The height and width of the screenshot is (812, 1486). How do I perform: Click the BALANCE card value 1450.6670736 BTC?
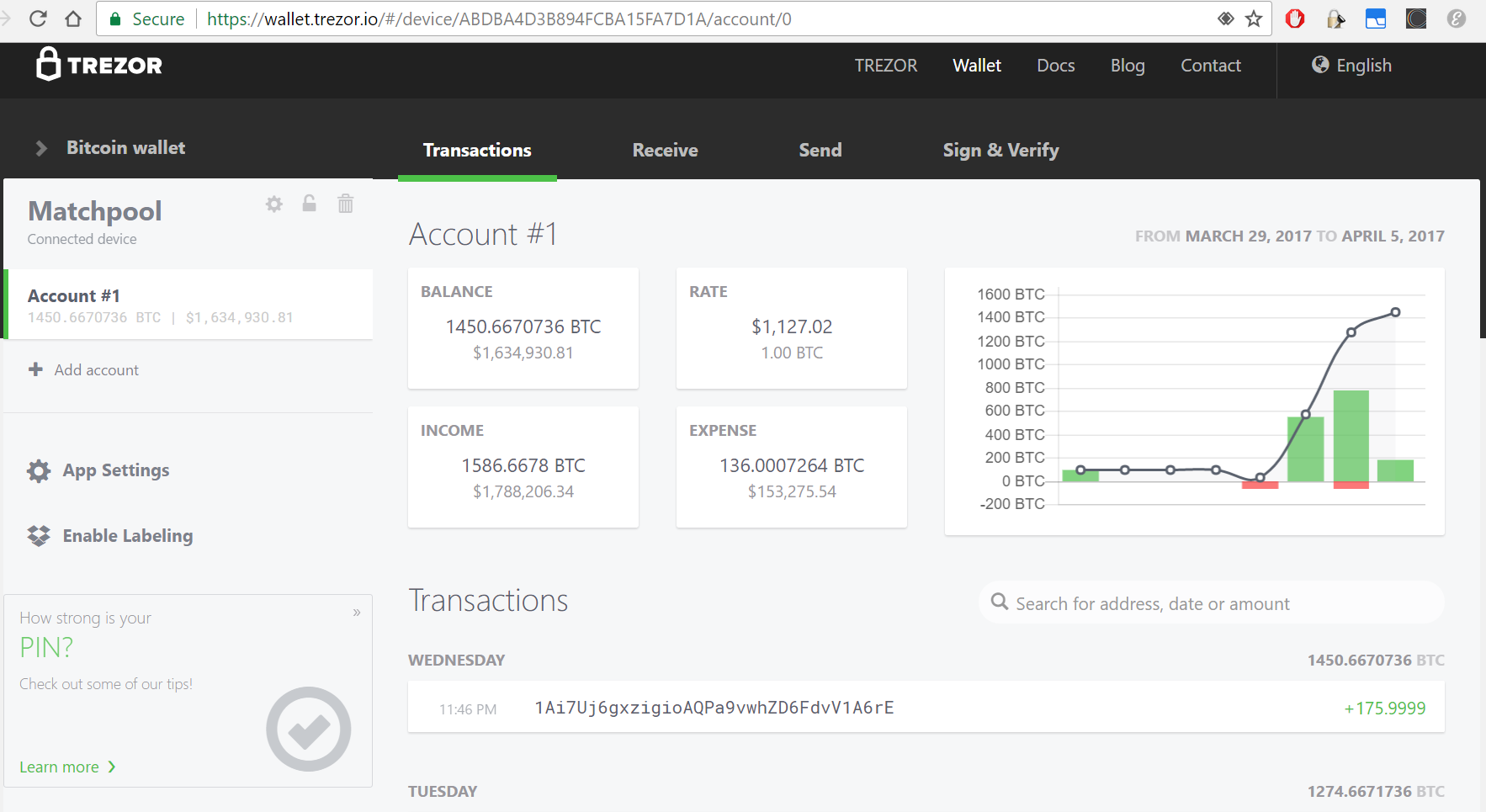point(523,326)
